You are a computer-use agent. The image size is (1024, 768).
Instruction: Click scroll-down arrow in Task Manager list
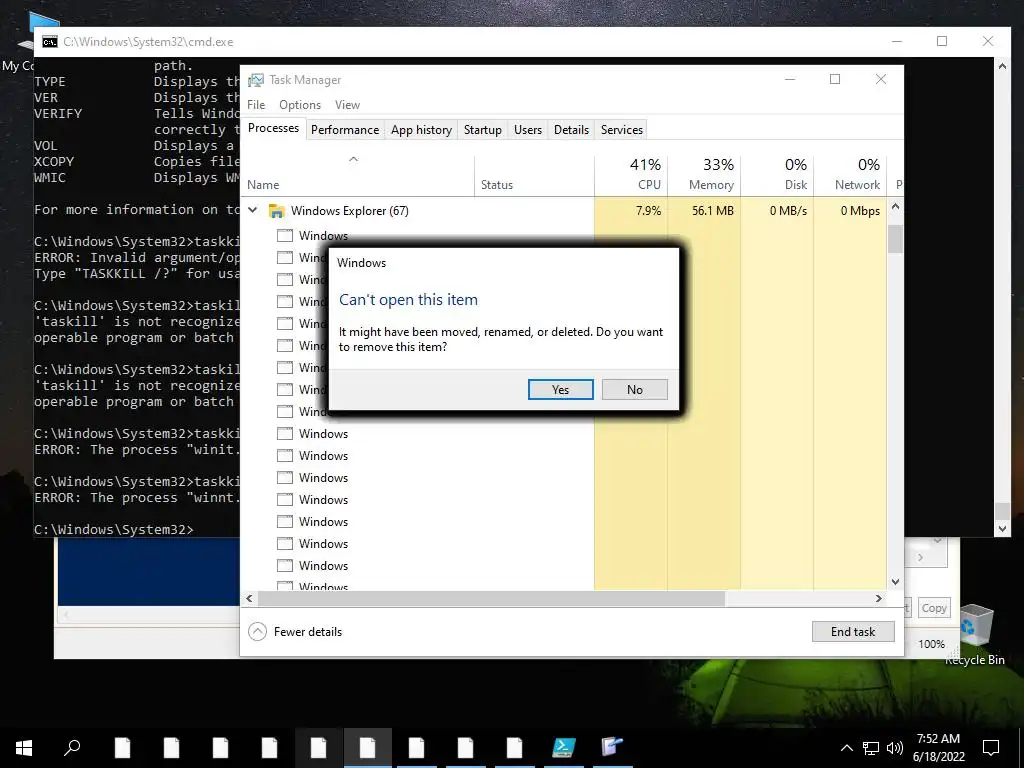(895, 581)
